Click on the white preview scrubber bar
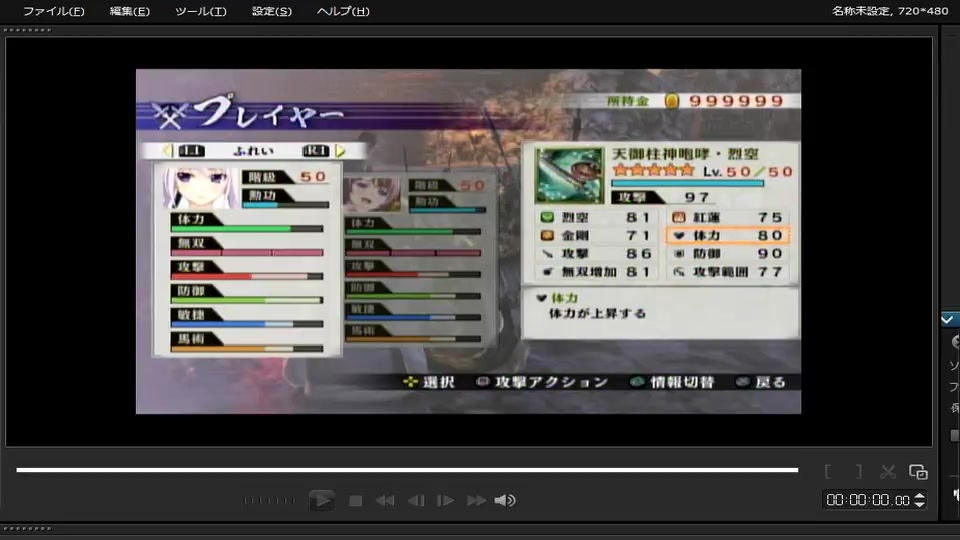Viewport: 960px width, 540px height. pos(407,470)
